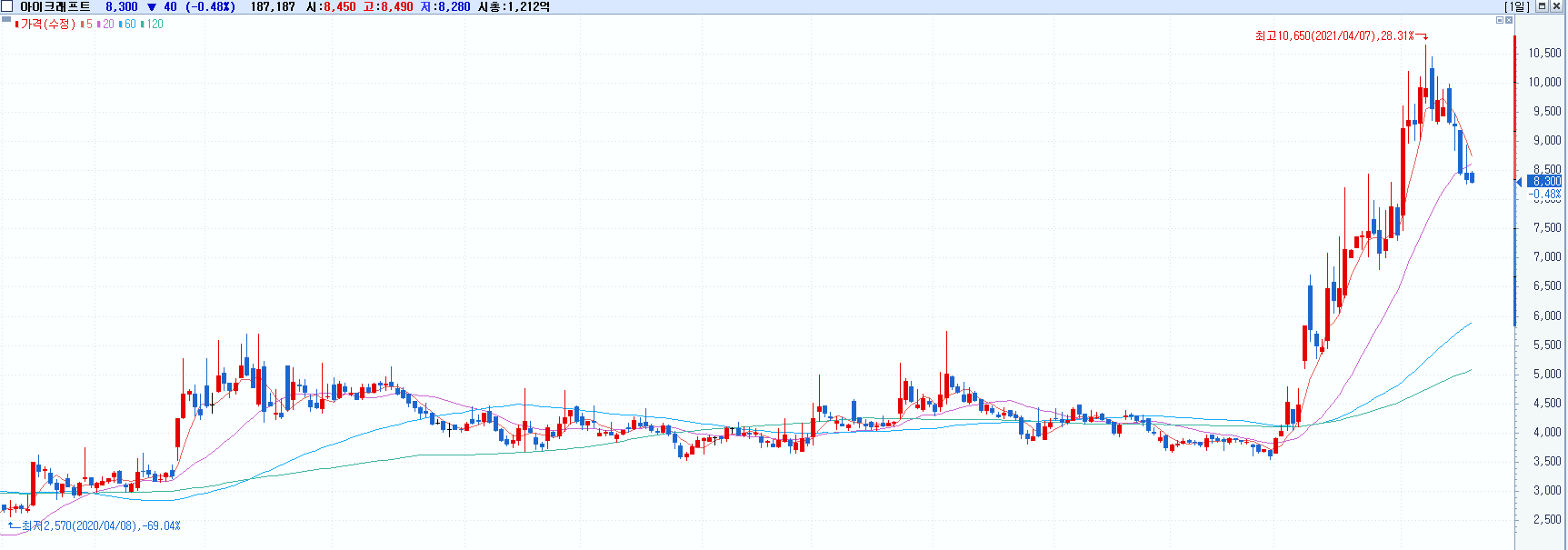This screenshot has height=550, width=1568.
Task: Click the 5,000 price axis label
Action: click(x=1547, y=374)
